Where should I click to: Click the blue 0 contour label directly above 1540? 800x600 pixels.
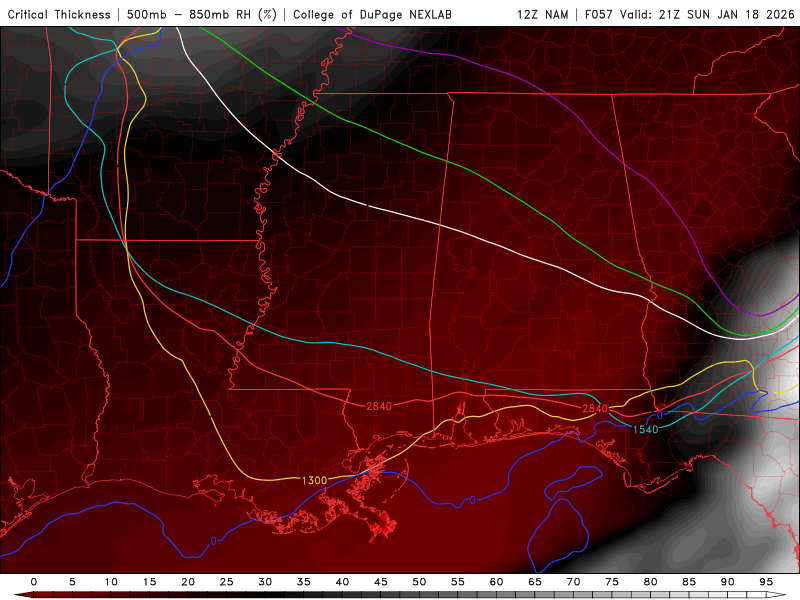[x=660, y=415]
